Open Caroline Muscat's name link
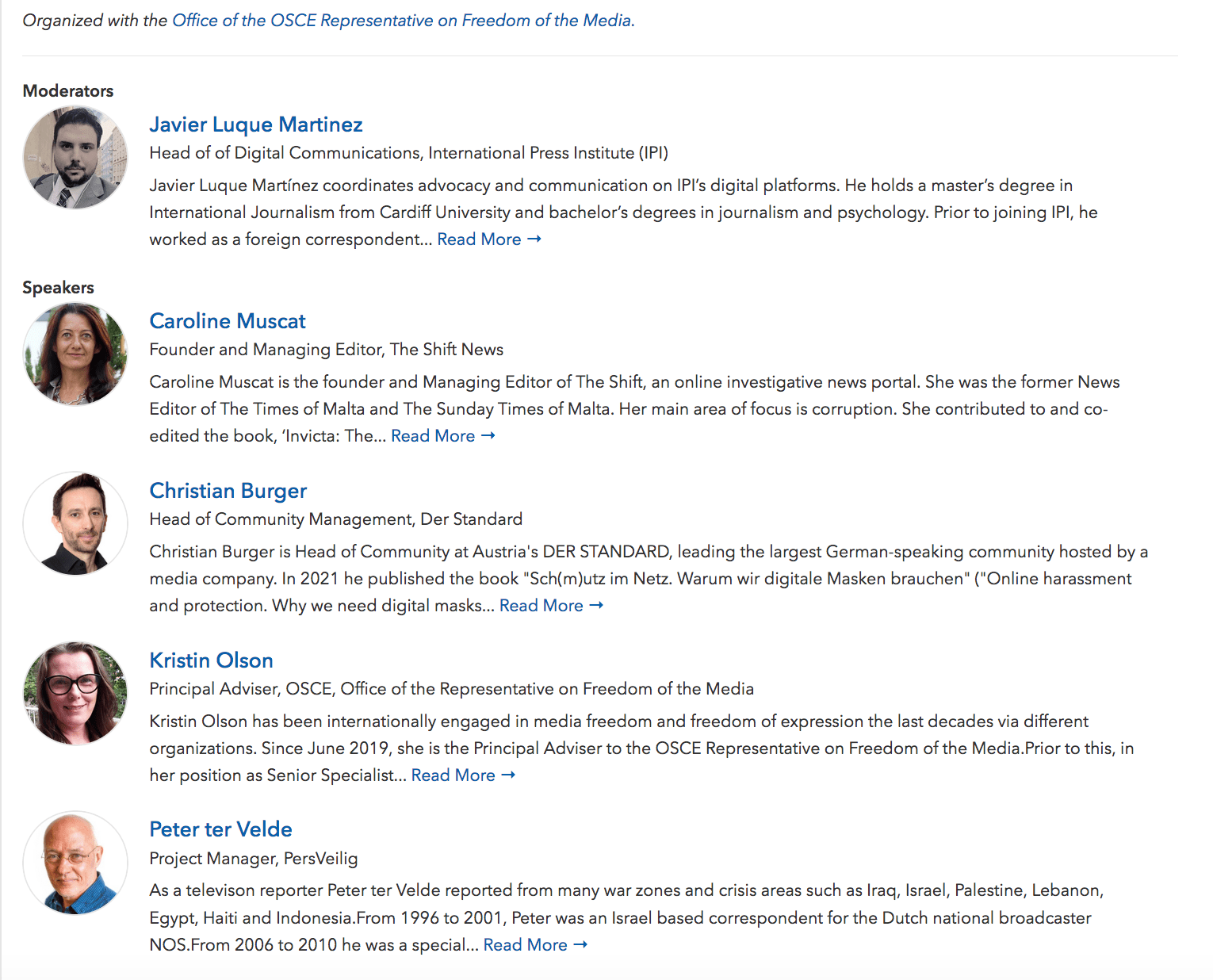This screenshot has height=980, width=1213. 228,321
